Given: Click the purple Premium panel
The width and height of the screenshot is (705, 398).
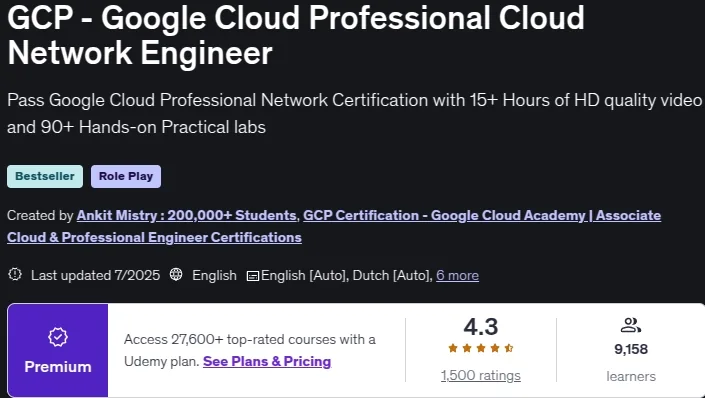Looking at the screenshot, I should [x=58, y=350].
